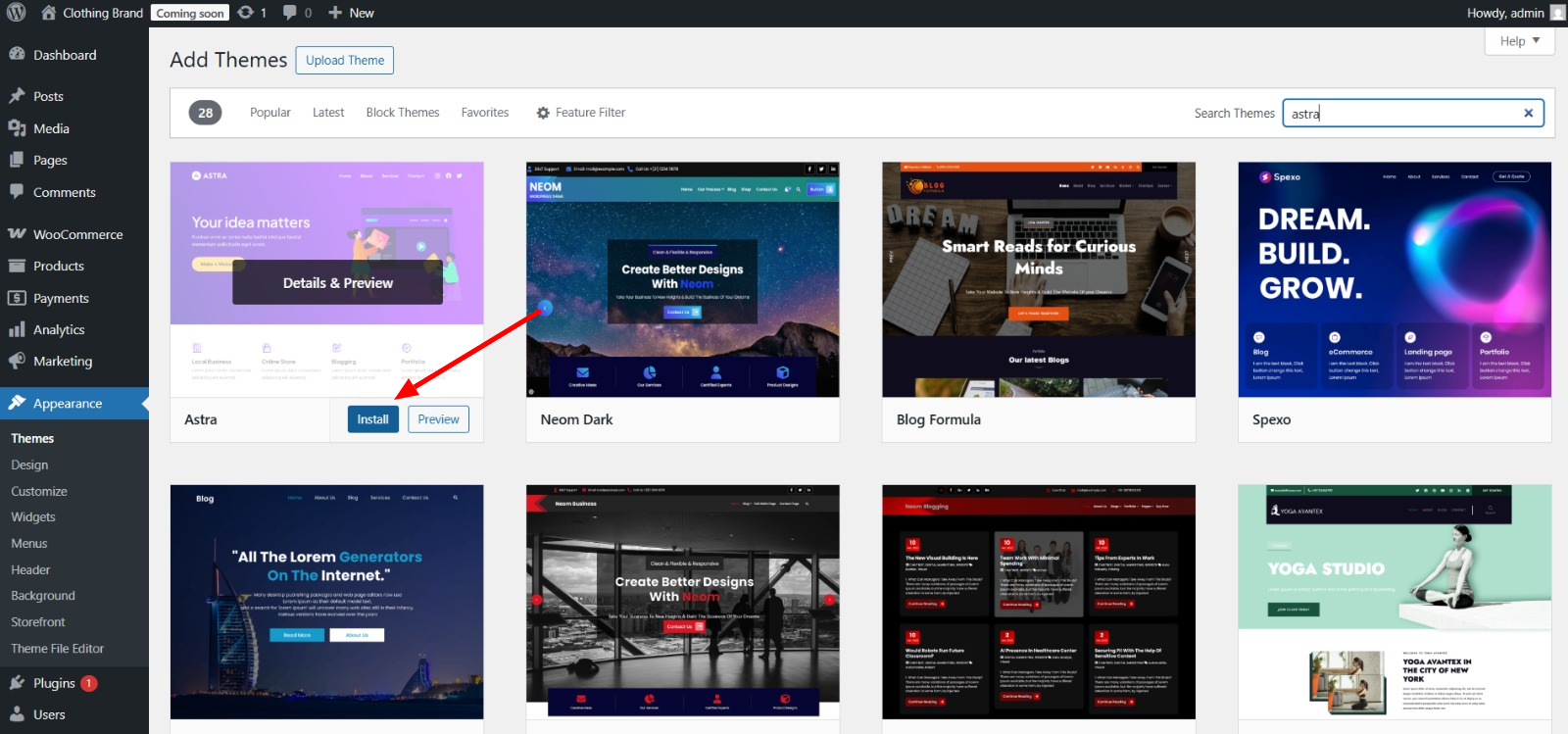This screenshot has width=1568, height=734.
Task: Open the Customize submenu item
Action: pos(39,491)
